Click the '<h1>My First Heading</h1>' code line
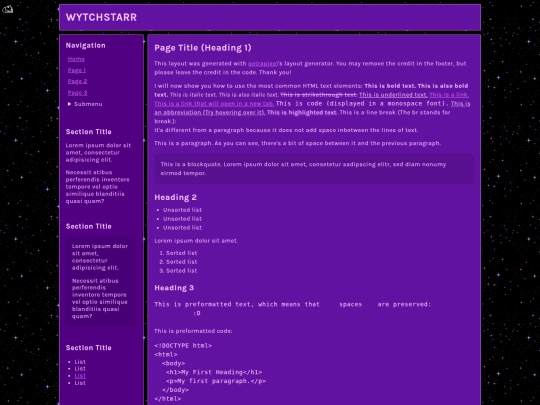 click(214, 372)
